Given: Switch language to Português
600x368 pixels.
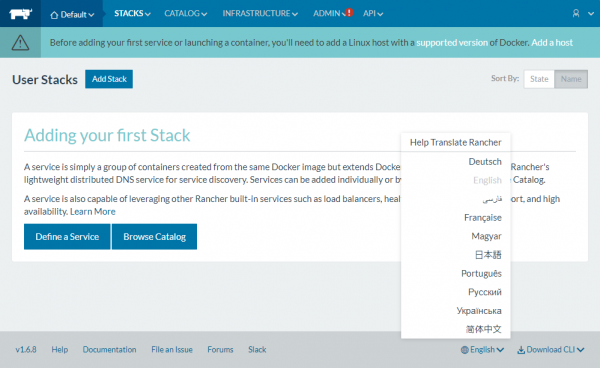Looking at the screenshot, I should coord(481,274).
